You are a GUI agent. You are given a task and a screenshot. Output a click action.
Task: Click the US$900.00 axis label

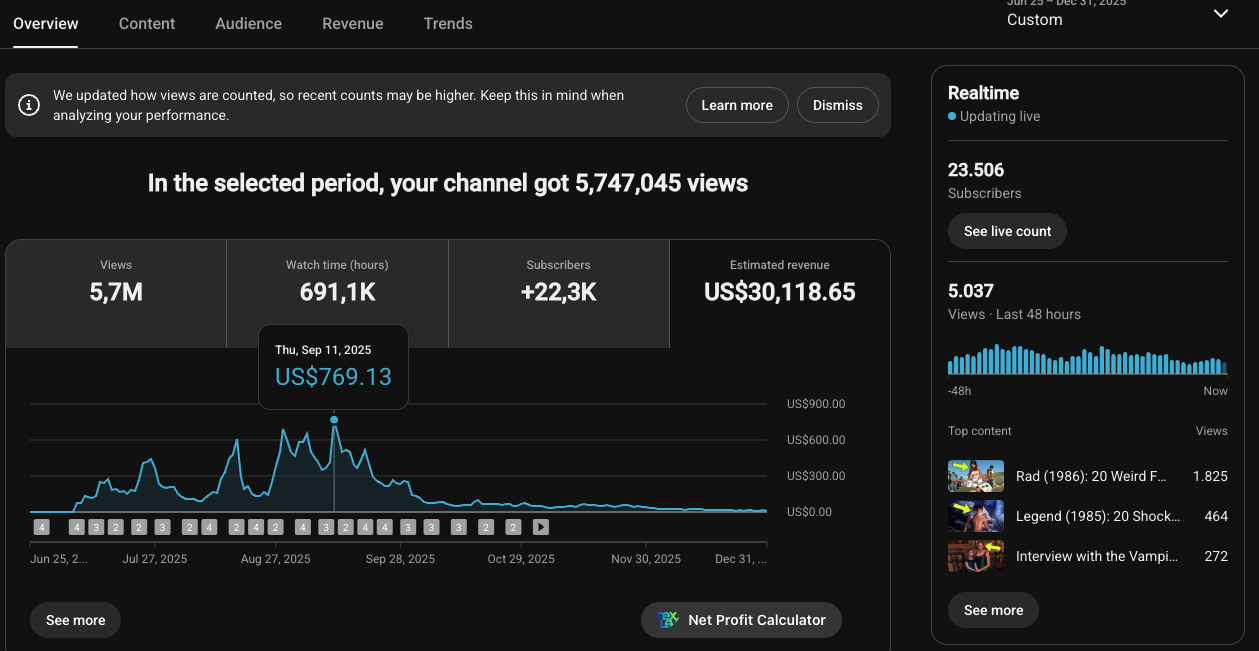tap(816, 404)
